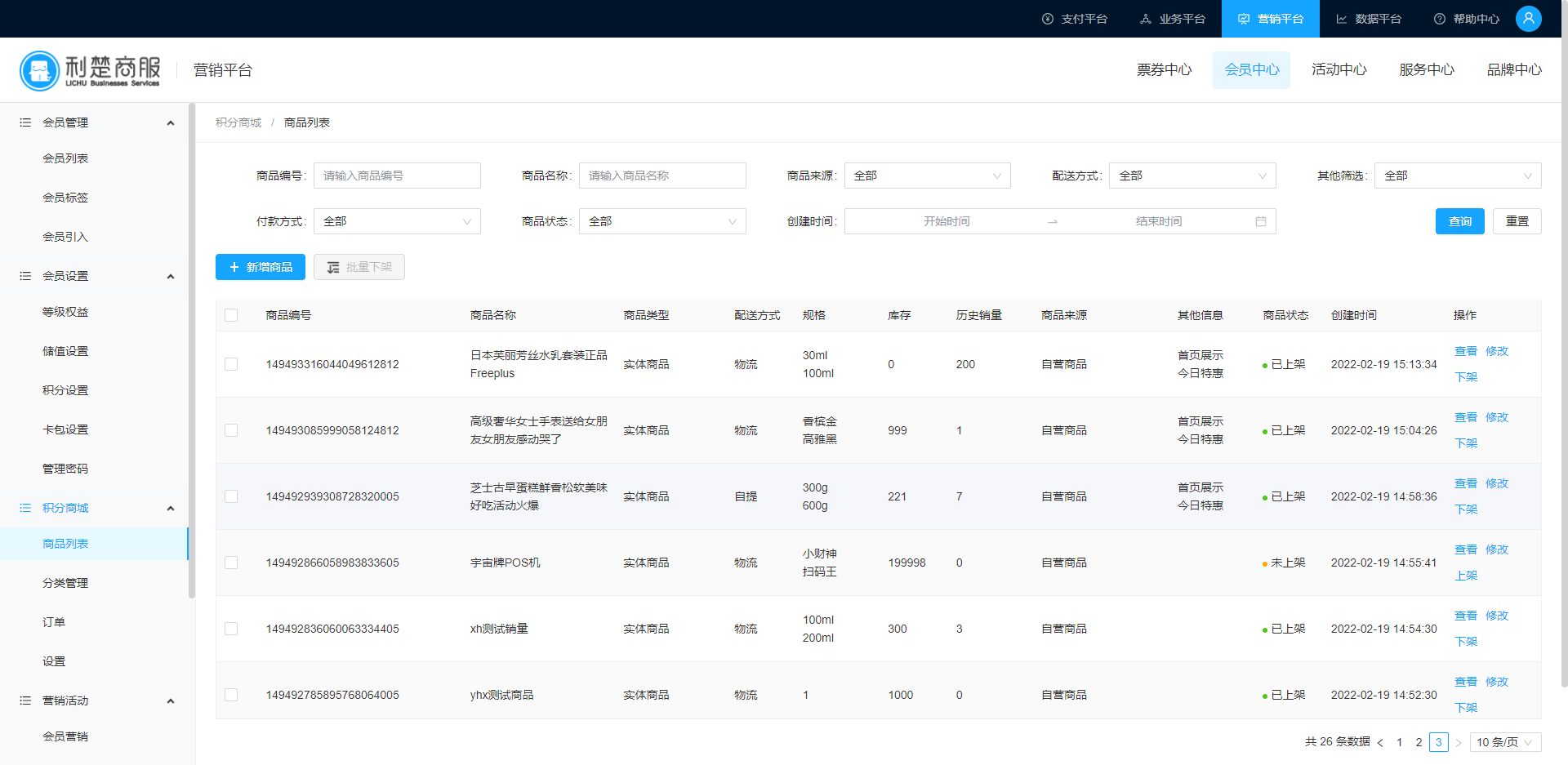Viewport: 1568px width, 765px height.
Task: Check the row for 日本芙丽芳丝水乳套装
Action: click(231, 364)
